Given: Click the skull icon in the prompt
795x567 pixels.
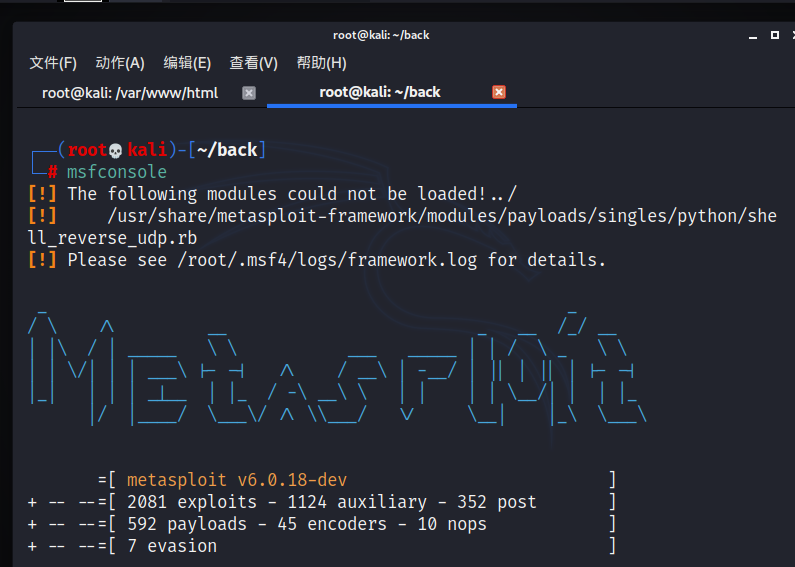Looking at the screenshot, I should pyautogui.click(x=115, y=151).
